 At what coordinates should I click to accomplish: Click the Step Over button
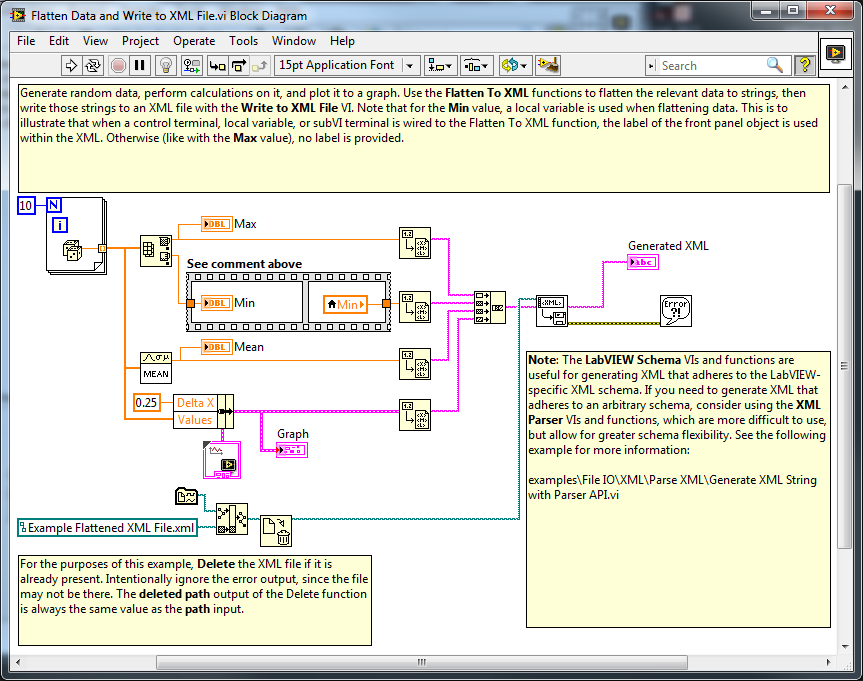point(239,66)
